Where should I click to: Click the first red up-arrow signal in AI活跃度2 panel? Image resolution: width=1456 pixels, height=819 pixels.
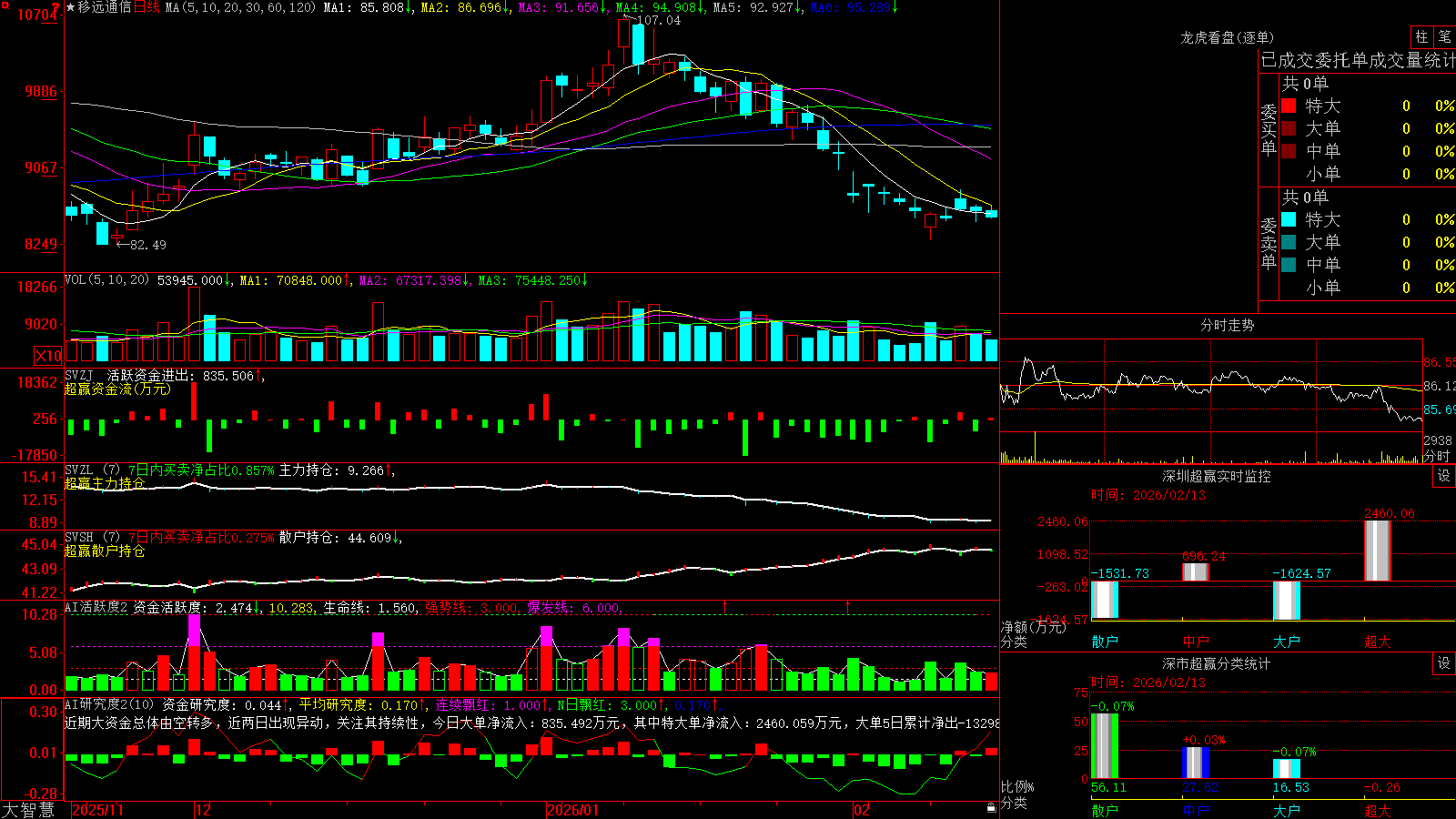[x=725, y=606]
